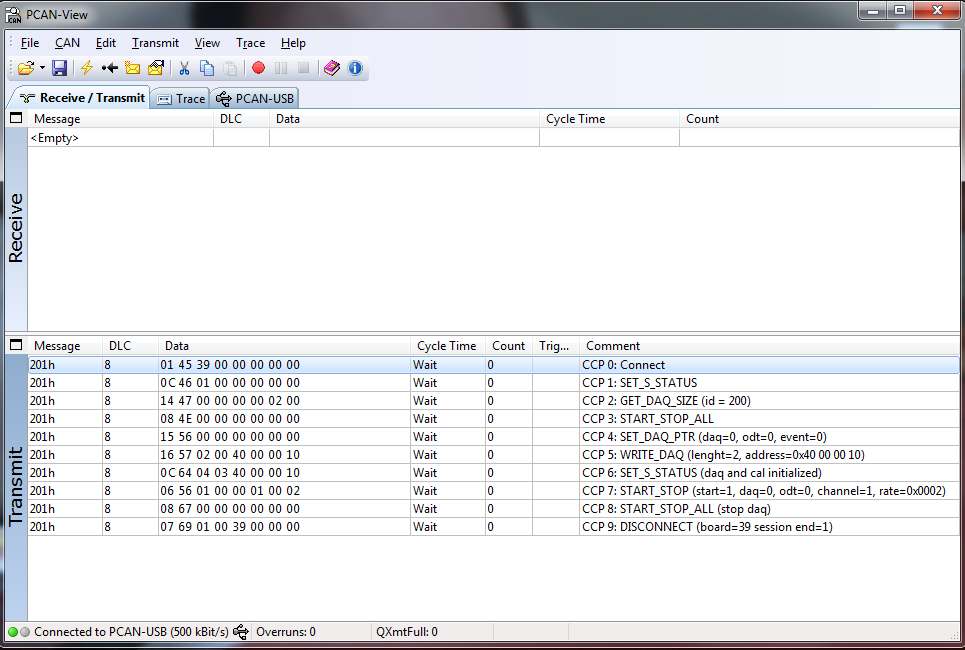Open the Help book icon
The height and width of the screenshot is (650, 965).
coord(332,68)
